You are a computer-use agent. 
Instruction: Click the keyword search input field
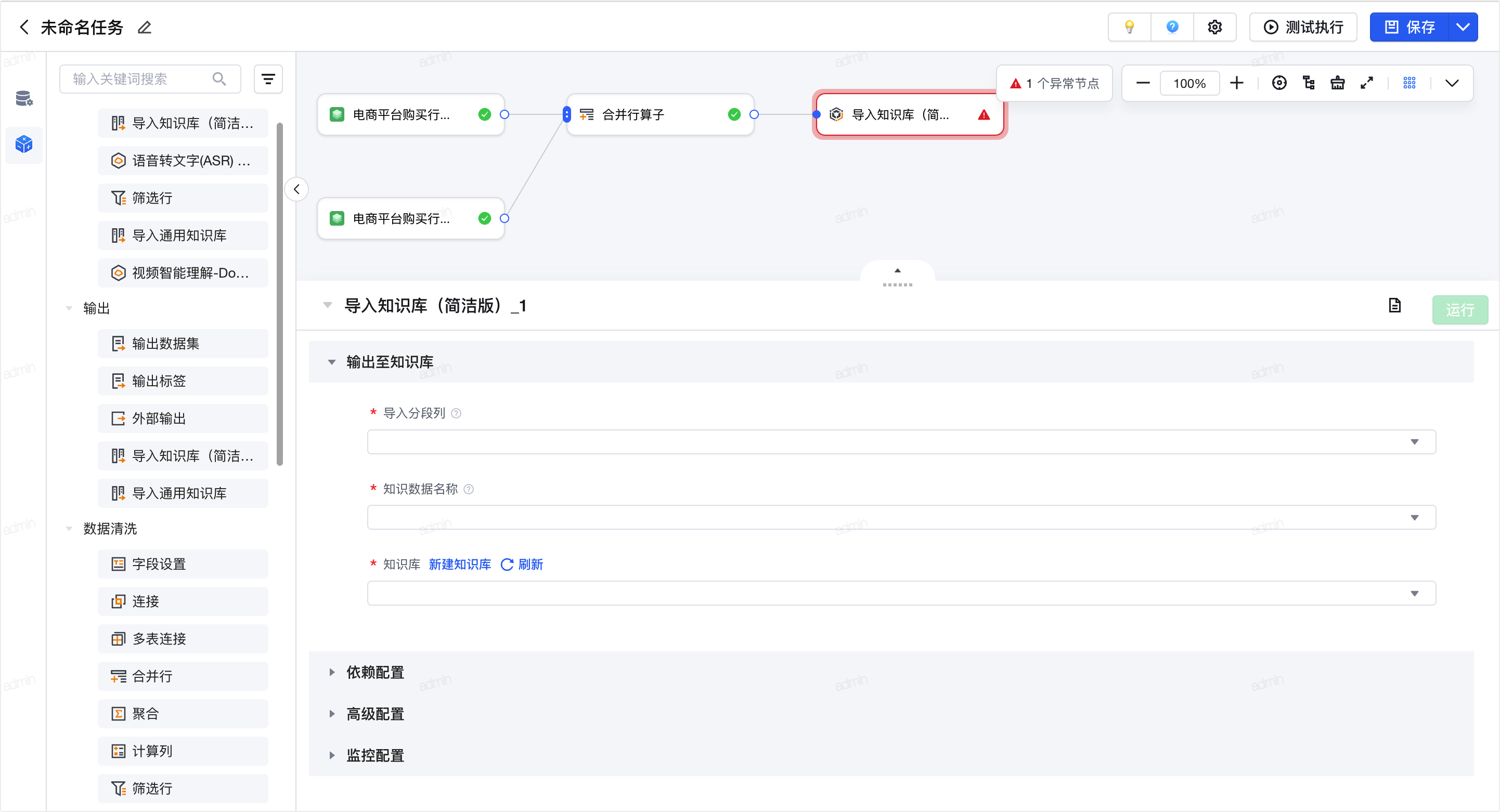[150, 78]
